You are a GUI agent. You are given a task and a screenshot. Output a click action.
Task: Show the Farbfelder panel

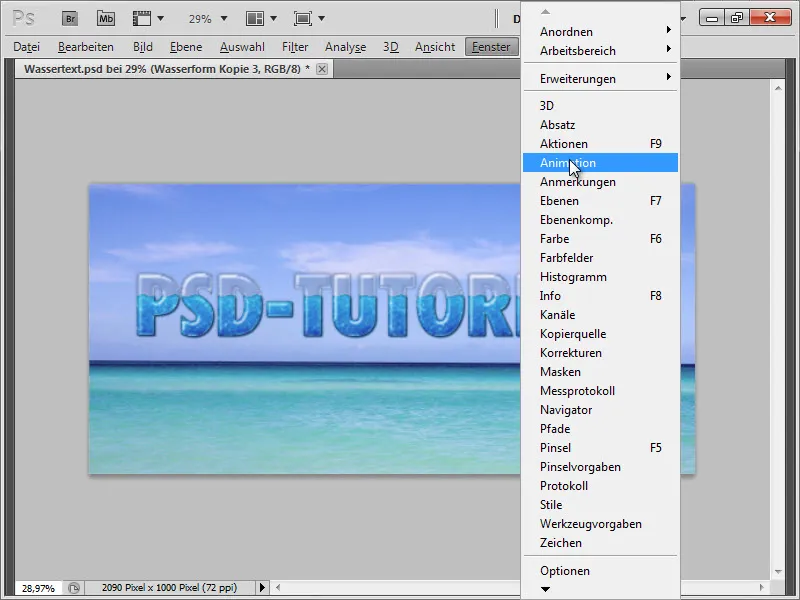point(601,258)
